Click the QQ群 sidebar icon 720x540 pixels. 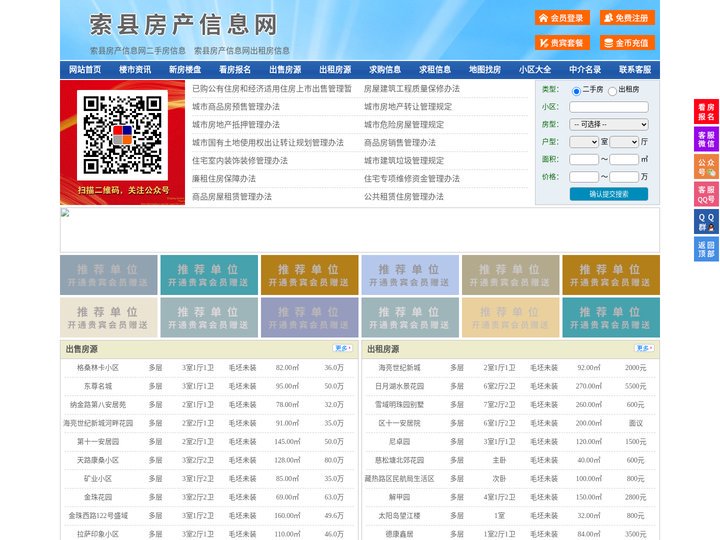706,222
